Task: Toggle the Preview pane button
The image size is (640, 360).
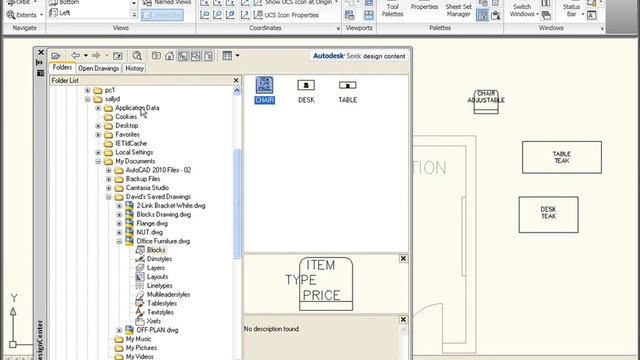Action: [196, 56]
